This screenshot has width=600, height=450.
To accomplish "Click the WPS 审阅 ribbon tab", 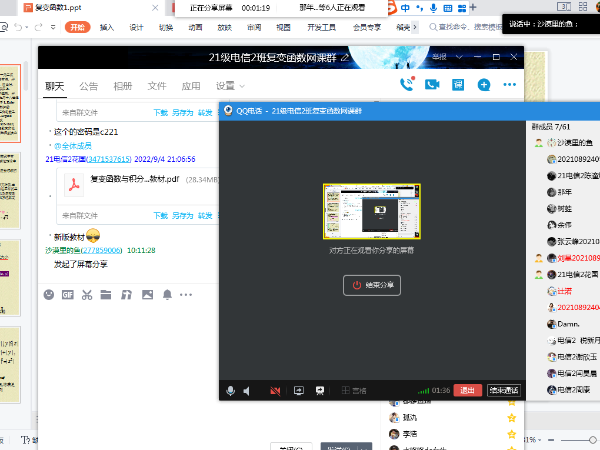I will 254,28.
